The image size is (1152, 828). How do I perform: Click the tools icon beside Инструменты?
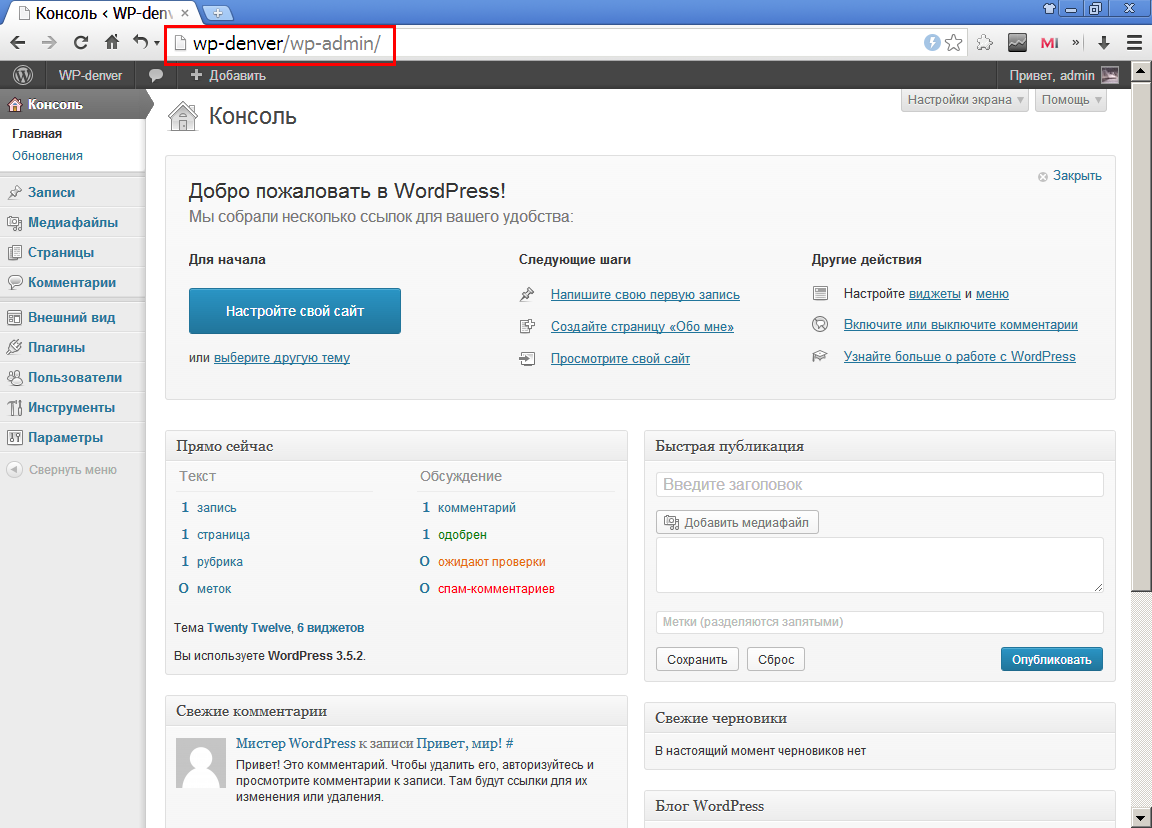click(x=15, y=408)
